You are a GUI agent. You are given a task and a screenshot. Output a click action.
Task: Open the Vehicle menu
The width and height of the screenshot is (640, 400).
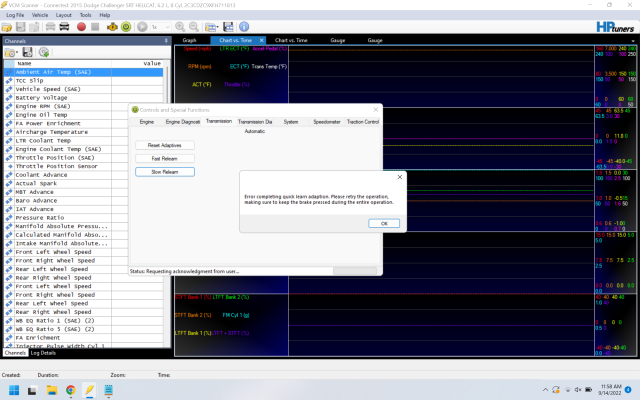(40, 16)
